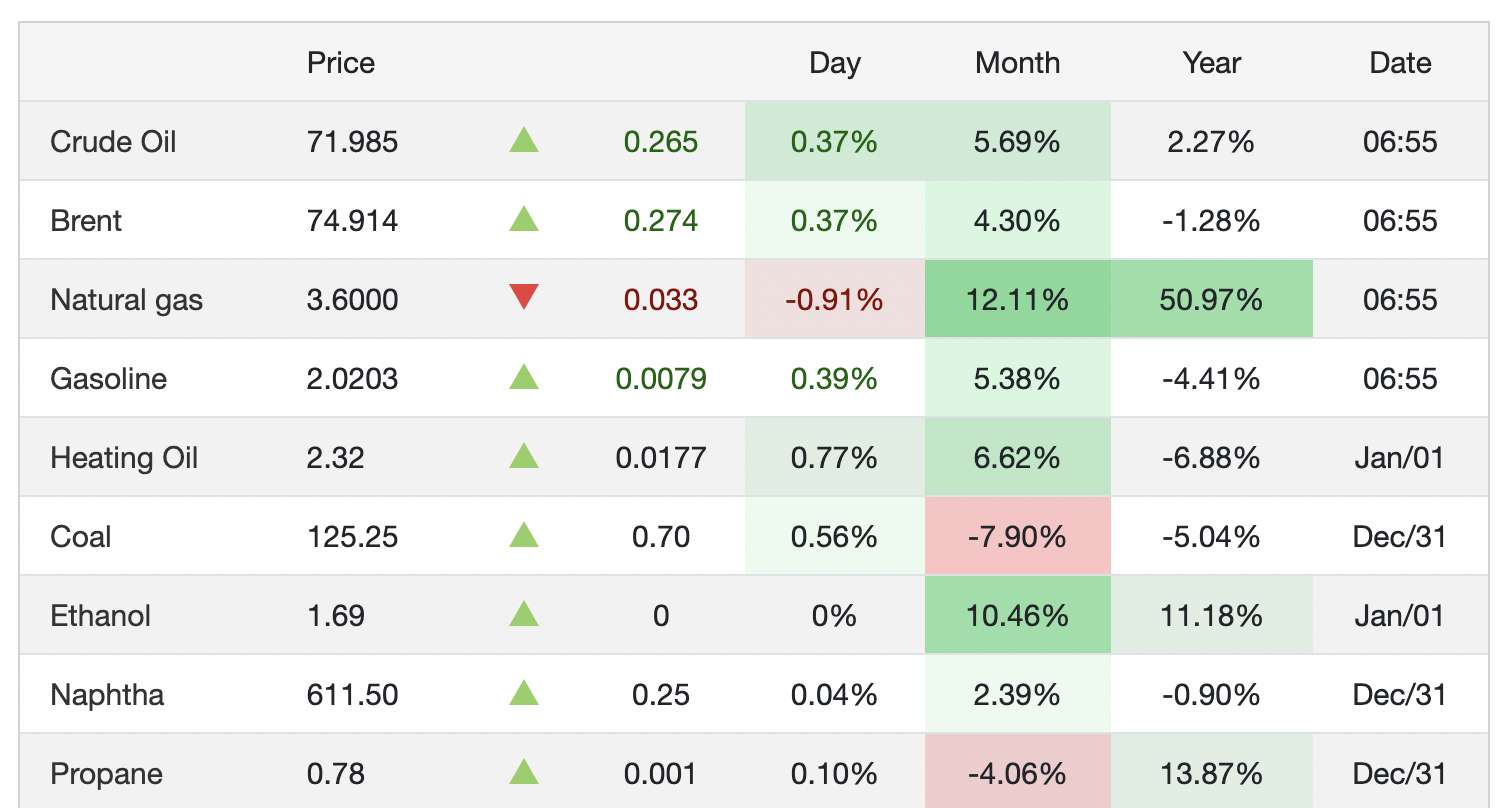Click the green up arrow in Naphtha row

pyautogui.click(x=524, y=692)
